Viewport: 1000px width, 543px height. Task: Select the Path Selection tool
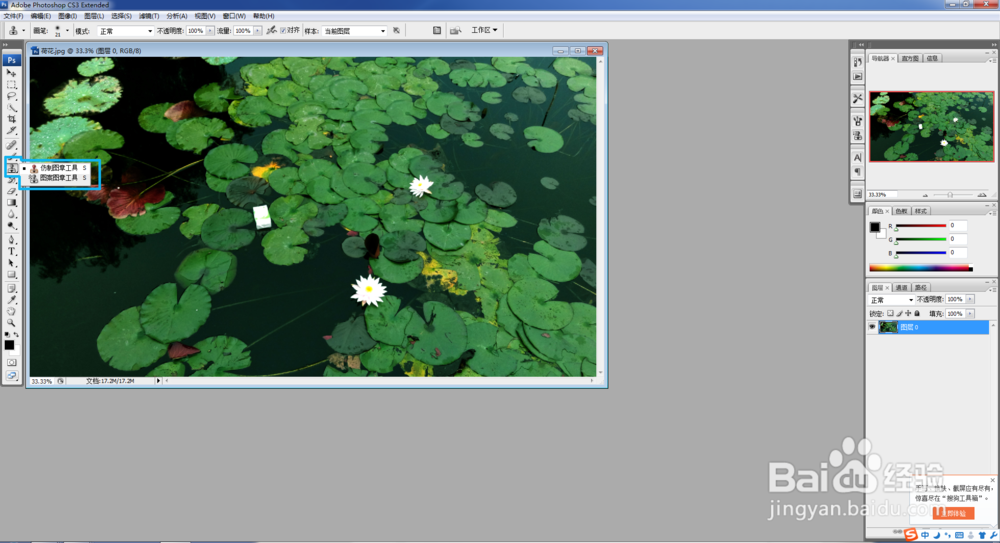pyautogui.click(x=11, y=263)
